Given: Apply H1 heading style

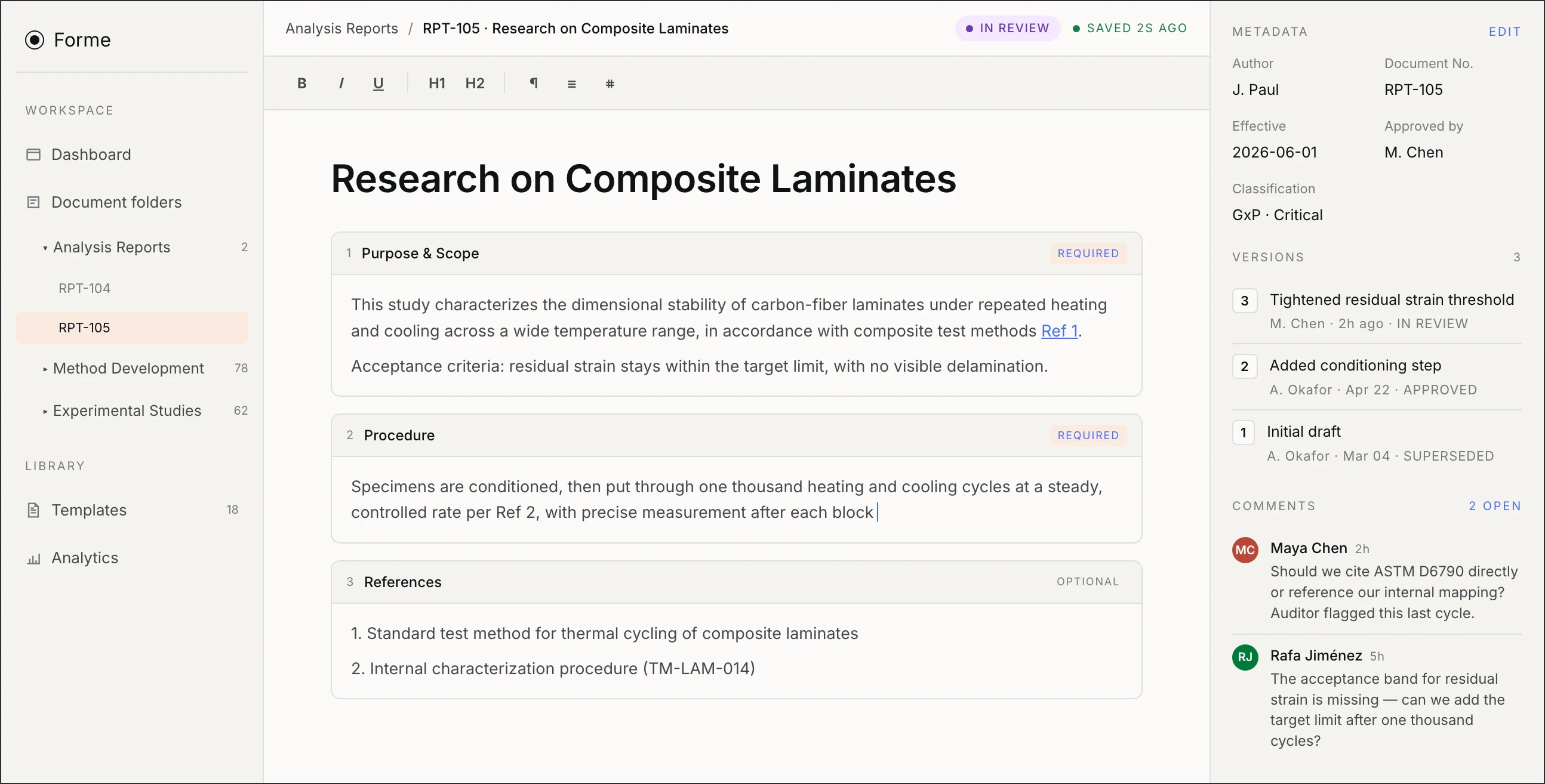Looking at the screenshot, I should [x=436, y=84].
